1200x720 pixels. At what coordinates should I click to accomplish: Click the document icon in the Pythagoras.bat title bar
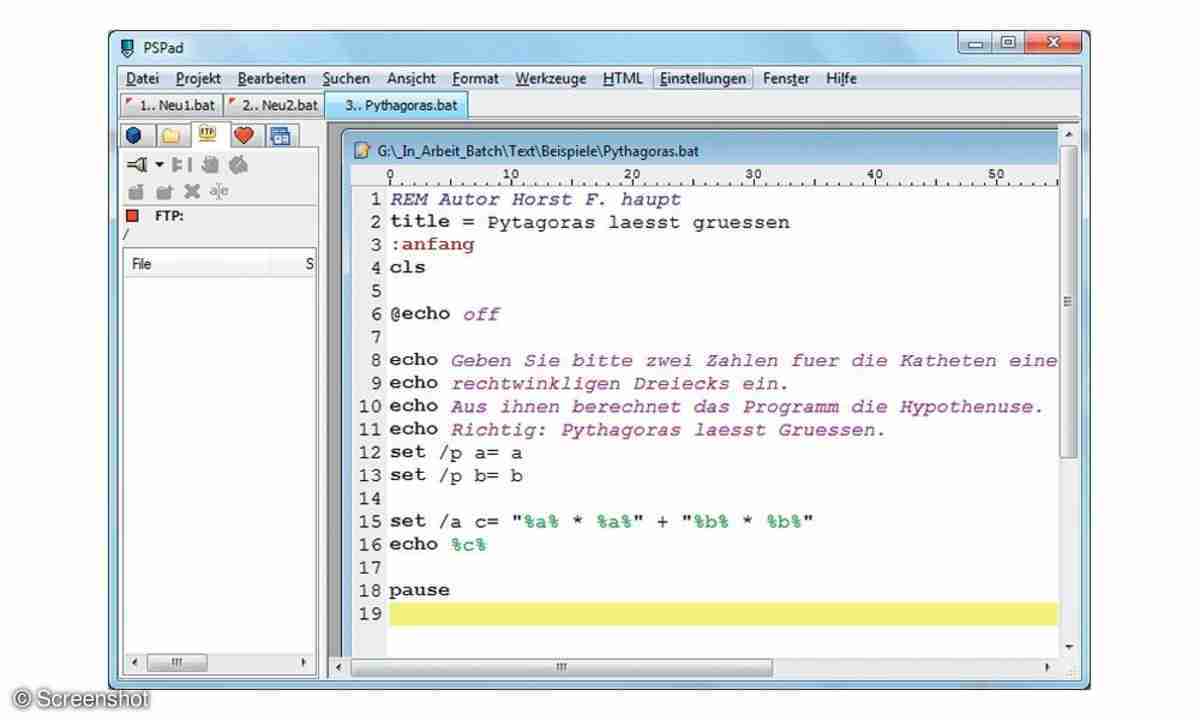coord(363,151)
